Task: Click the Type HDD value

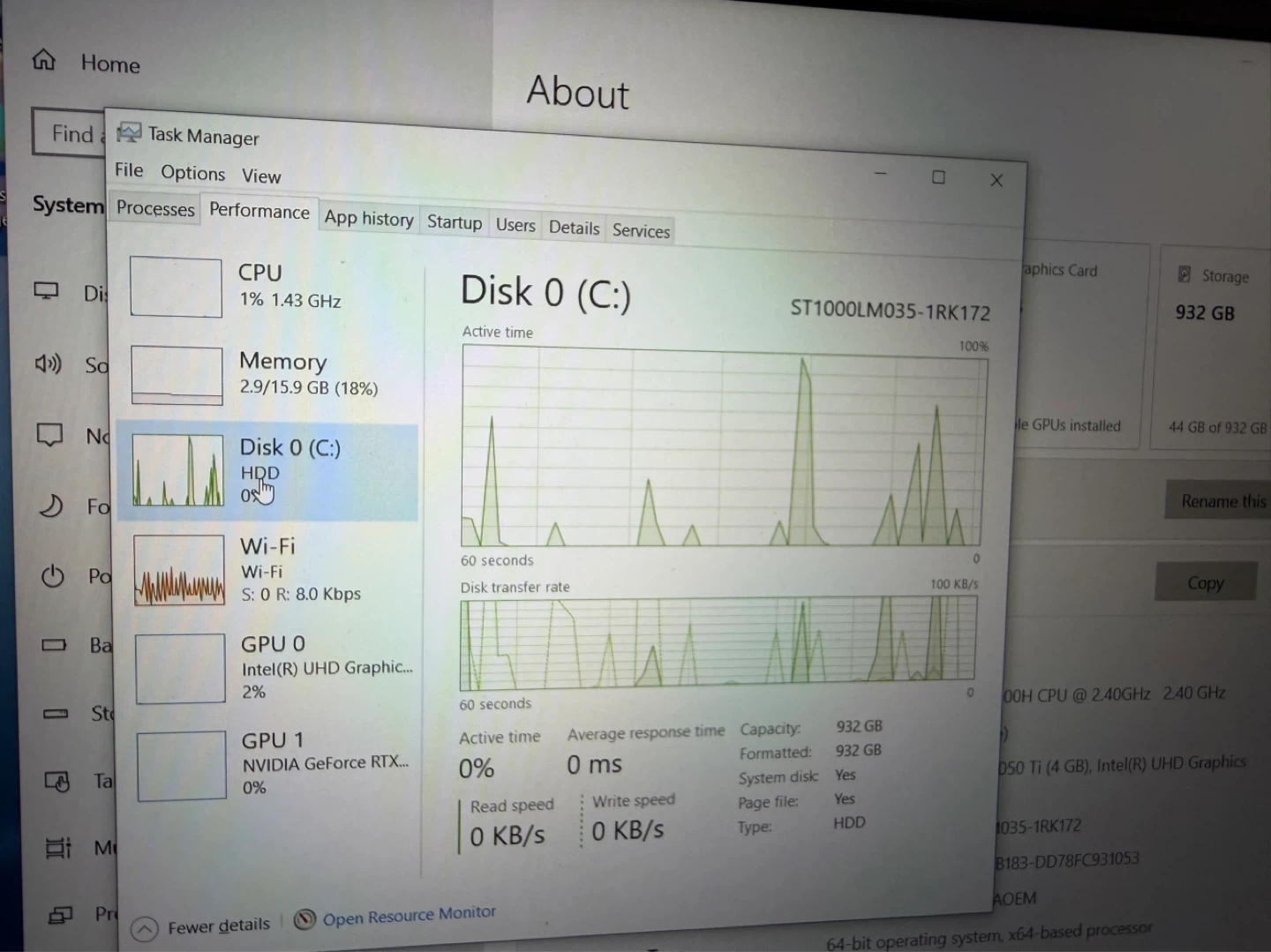Action: point(849,822)
